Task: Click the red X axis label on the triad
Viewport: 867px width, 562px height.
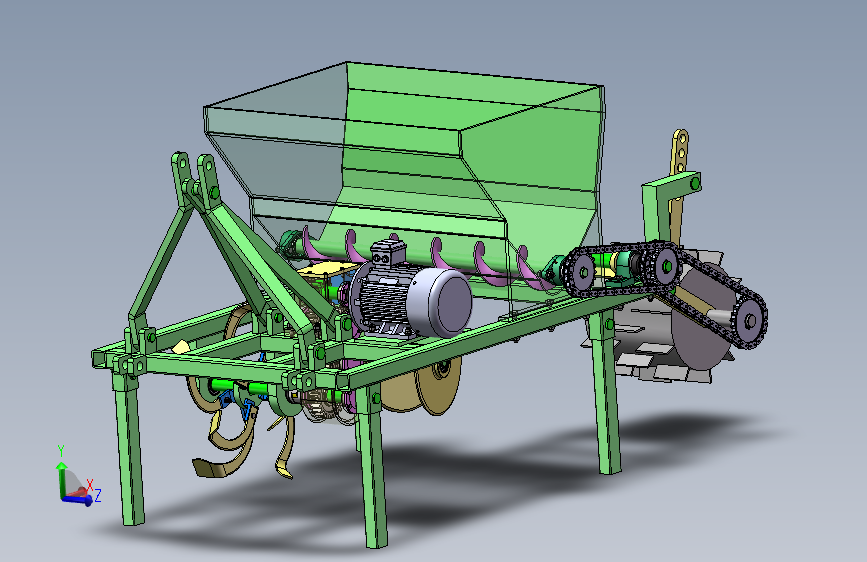Action: coord(90,485)
